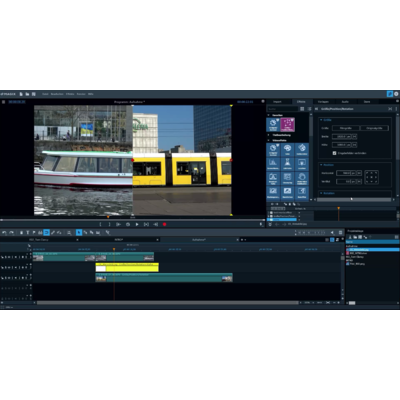This screenshot has width=400, height=400.
Task: Click the orange timeline playhead marker
Action: tap(114, 249)
